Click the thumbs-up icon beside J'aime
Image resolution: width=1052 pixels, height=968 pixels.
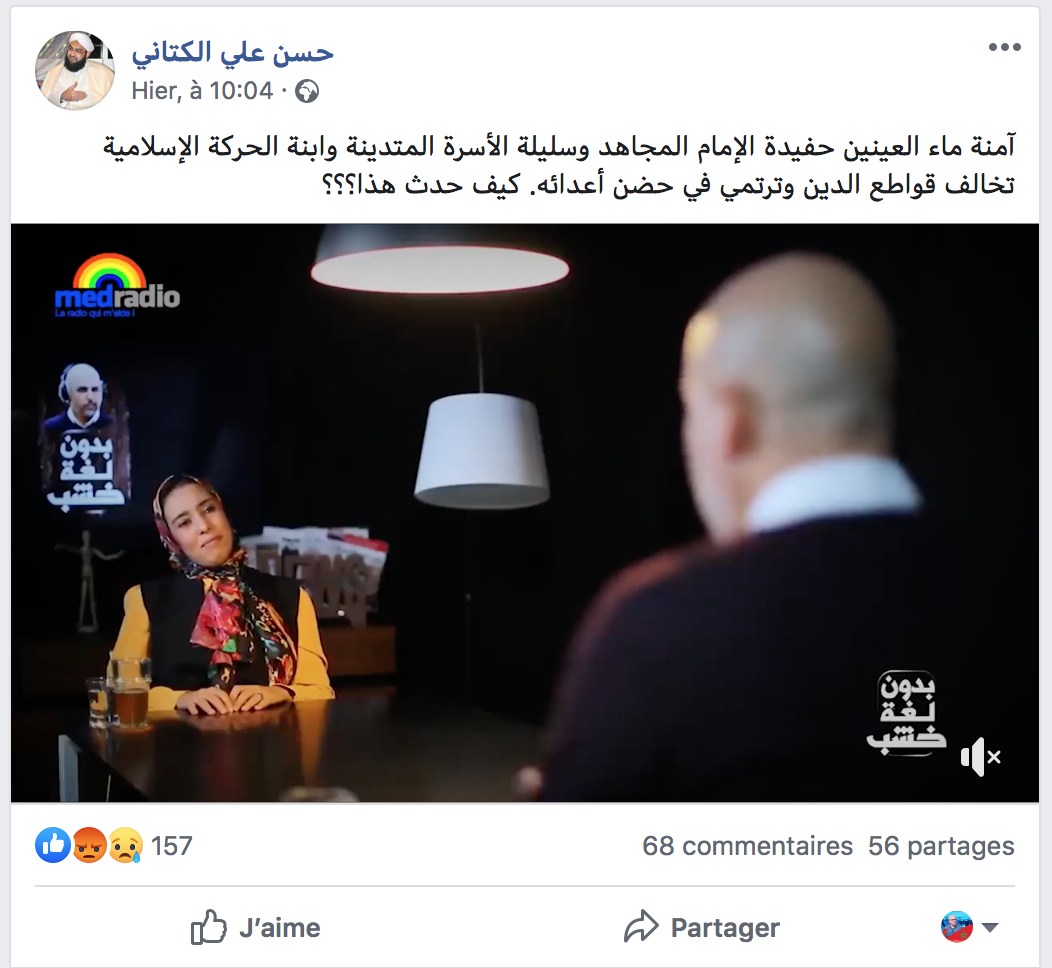pyautogui.click(x=209, y=927)
